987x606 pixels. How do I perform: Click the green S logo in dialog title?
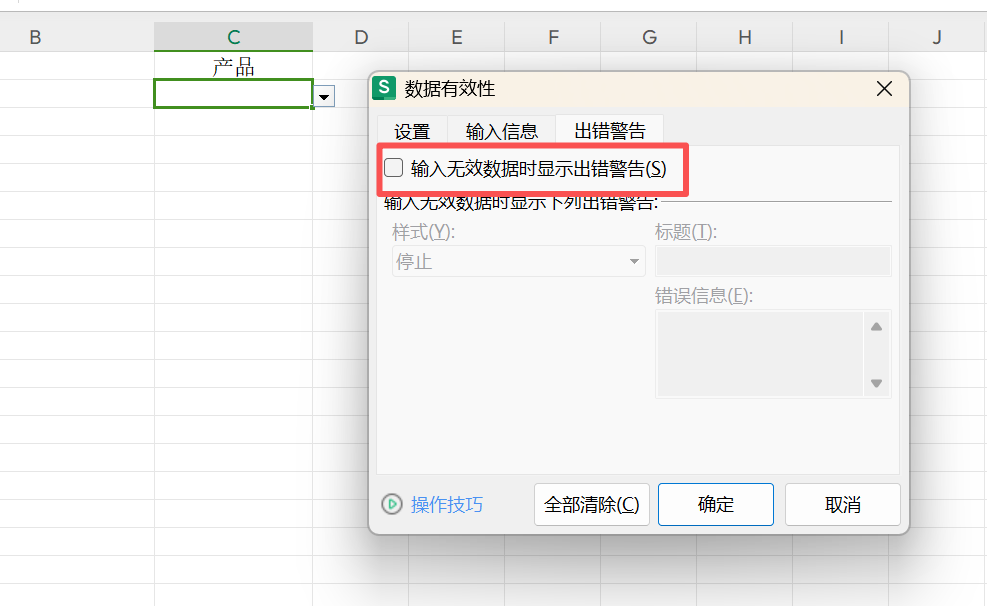(384, 88)
